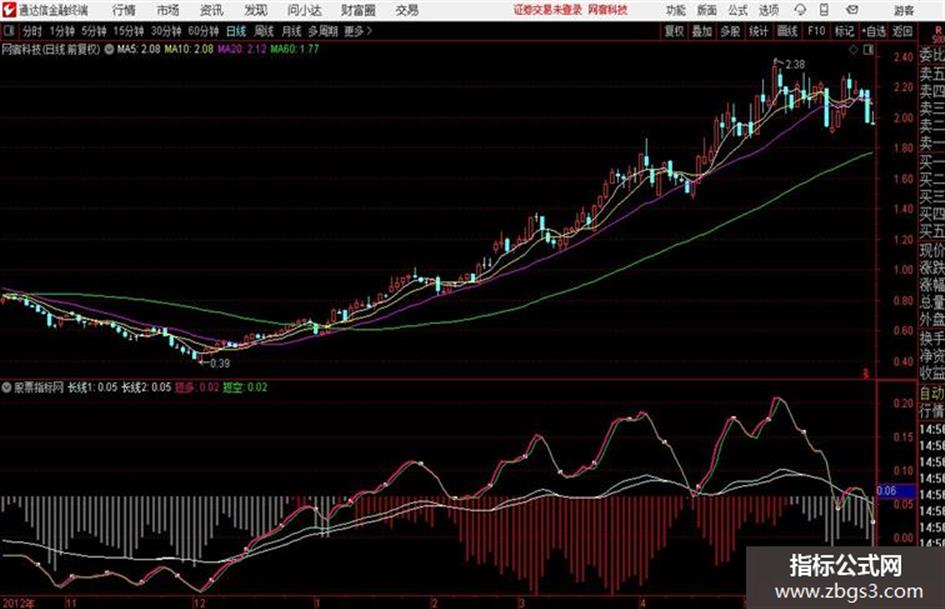Switch to the 分时 intraday tab

tap(32, 31)
